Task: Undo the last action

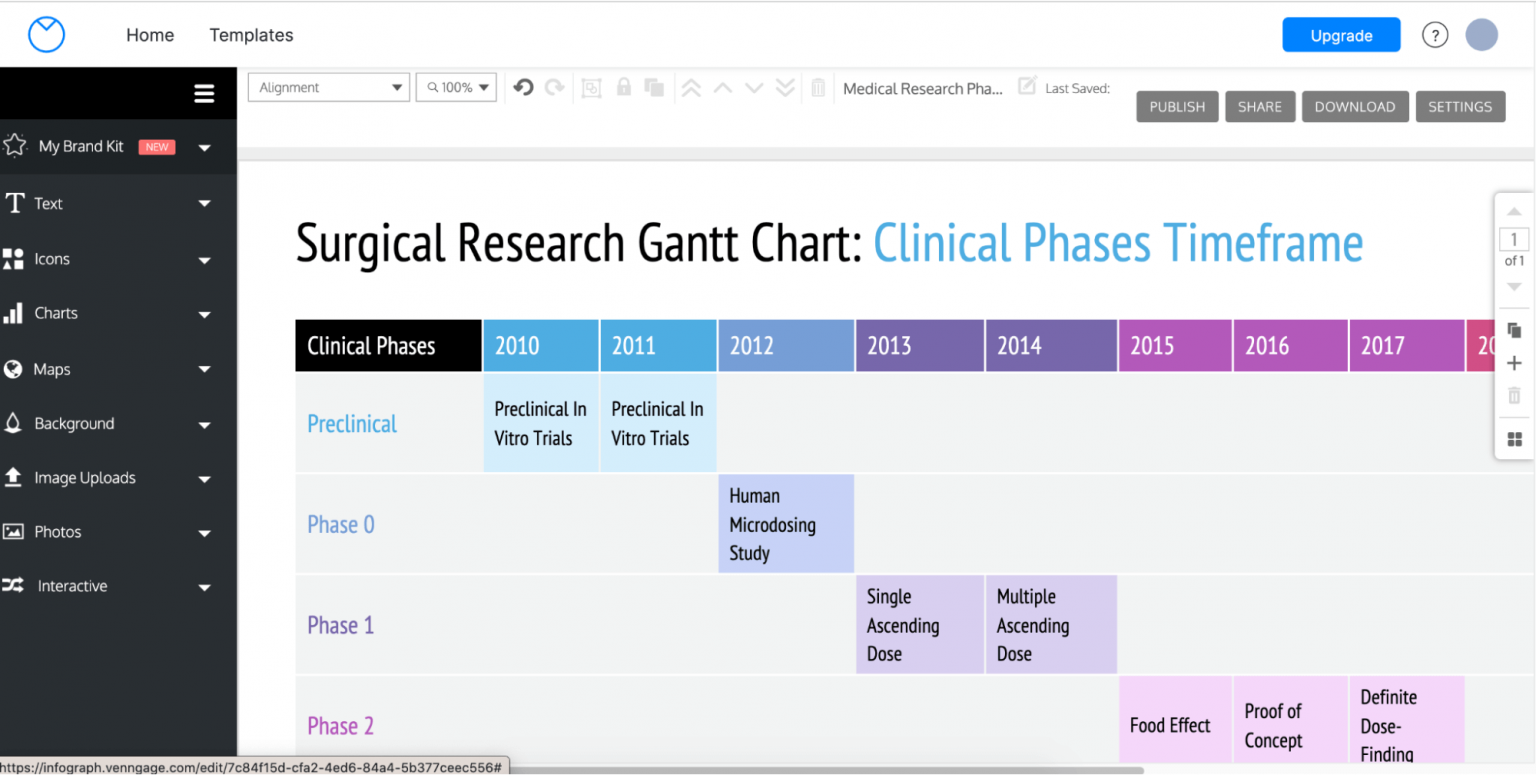Action: (522, 87)
